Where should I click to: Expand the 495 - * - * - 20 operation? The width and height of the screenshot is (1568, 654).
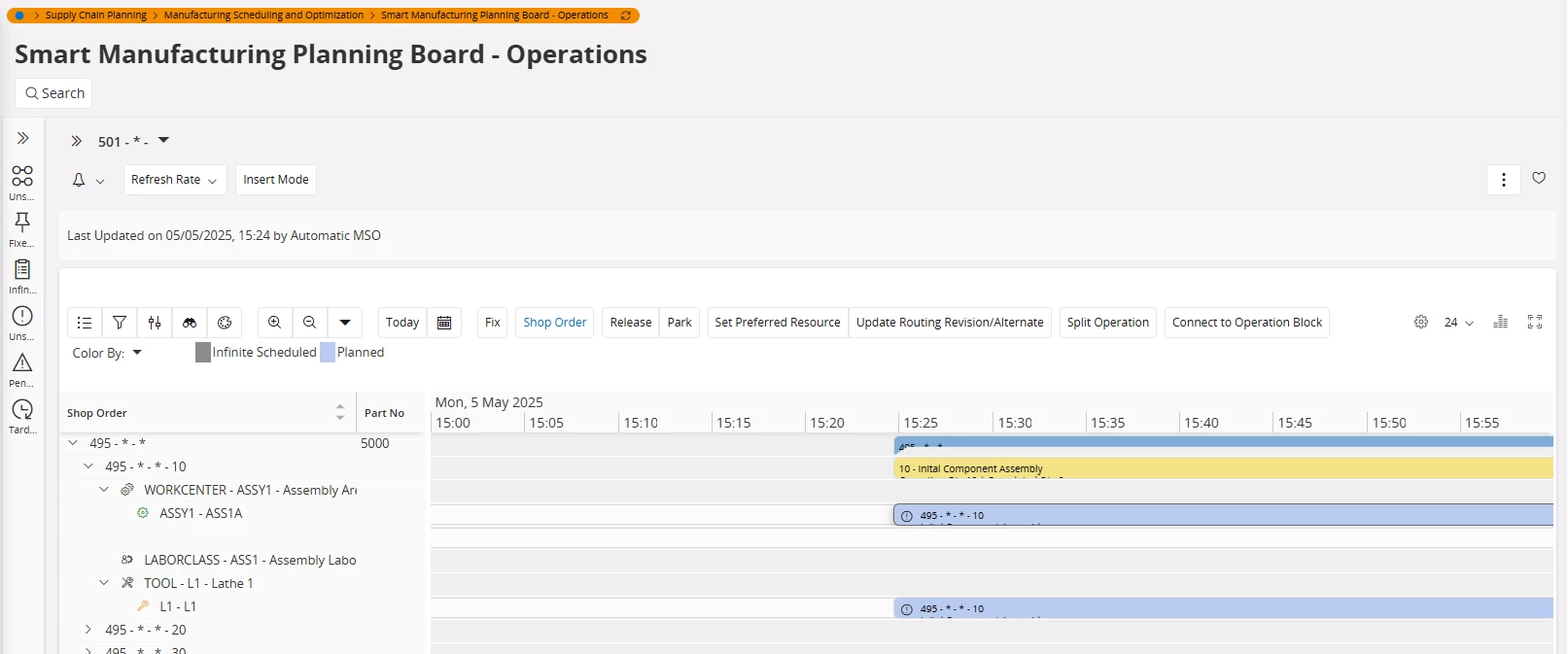pos(88,630)
